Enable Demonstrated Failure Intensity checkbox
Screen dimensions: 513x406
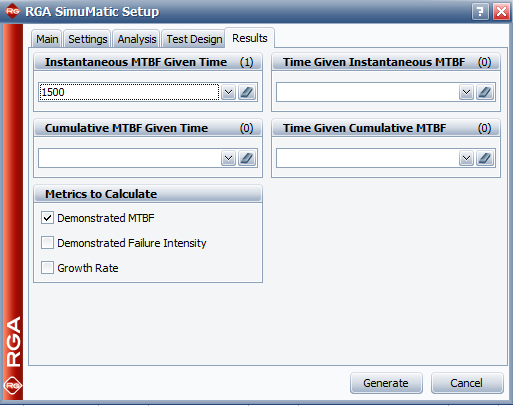47,243
